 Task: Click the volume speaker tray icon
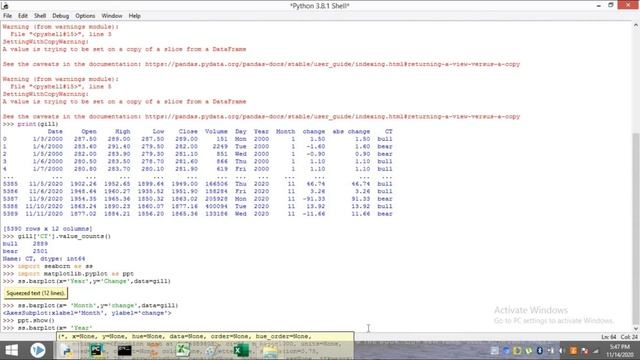point(562,351)
